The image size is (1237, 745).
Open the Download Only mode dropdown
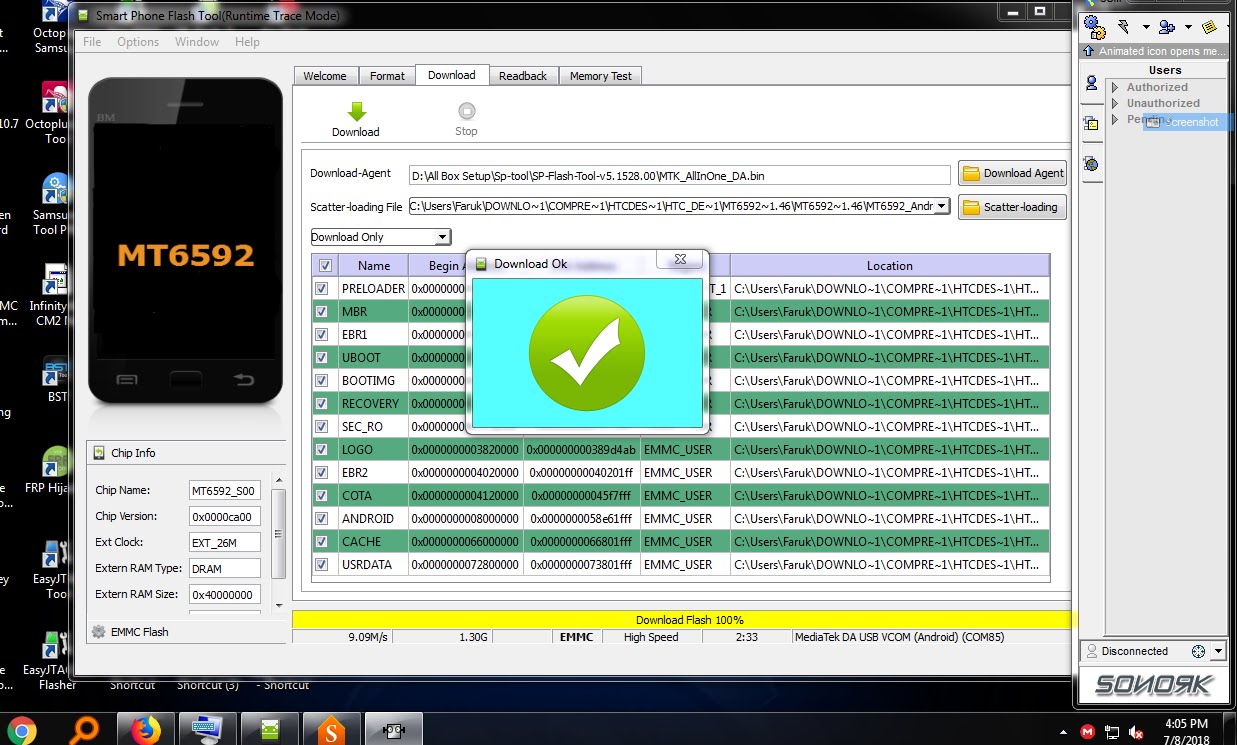coord(442,237)
